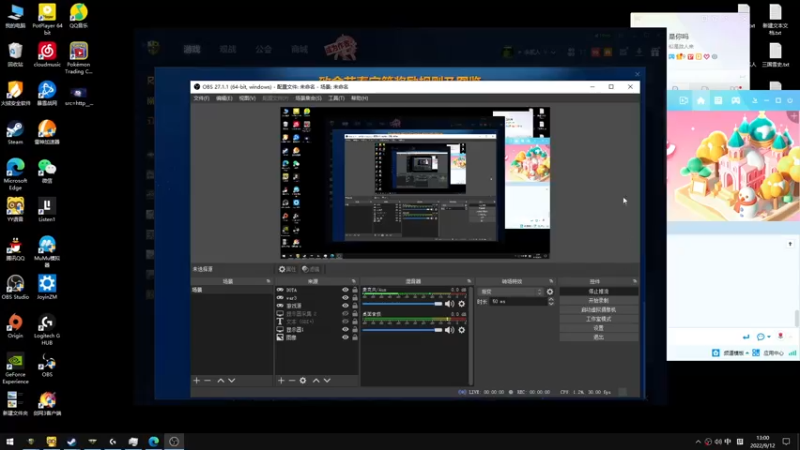This screenshot has width=800, height=450.
Task: Pop out the Scenes dock panel icon
Action: 268,281
